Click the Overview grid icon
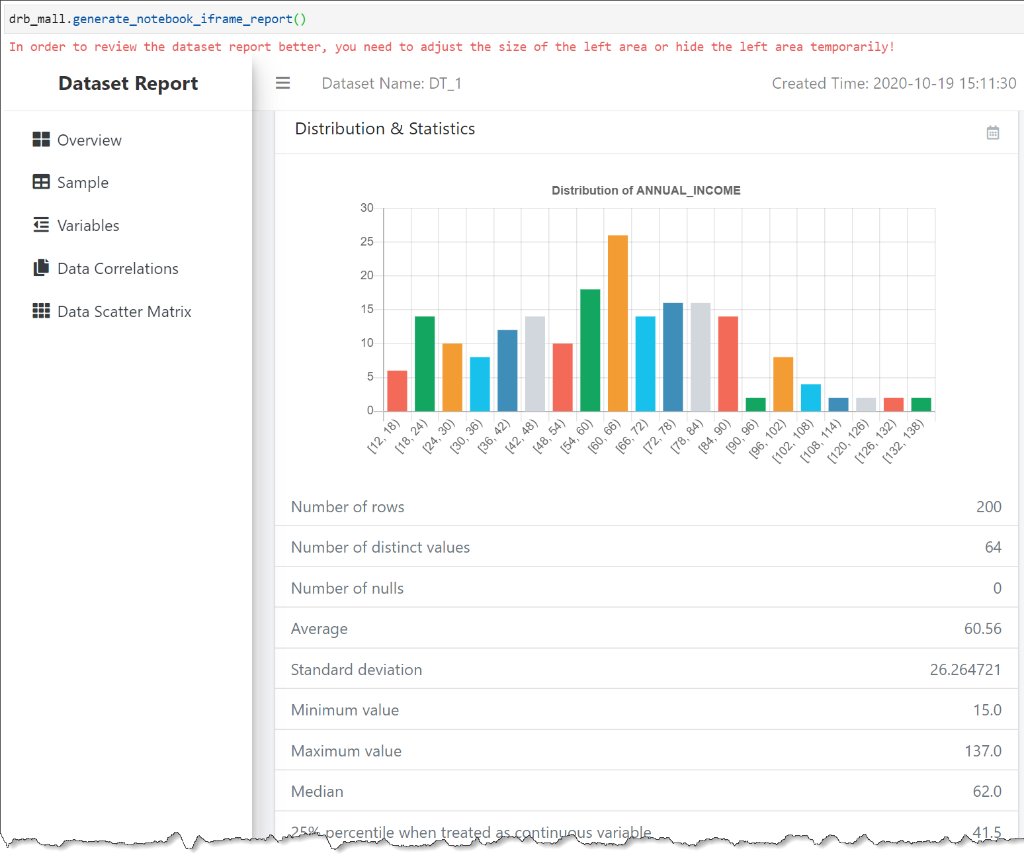The height and width of the screenshot is (863, 1024). click(x=41, y=139)
